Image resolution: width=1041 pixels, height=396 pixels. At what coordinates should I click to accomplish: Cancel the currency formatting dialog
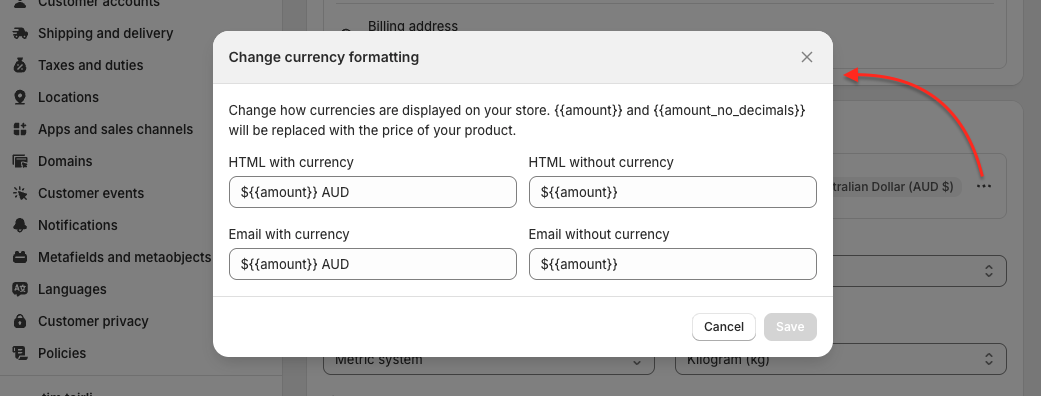tap(724, 327)
